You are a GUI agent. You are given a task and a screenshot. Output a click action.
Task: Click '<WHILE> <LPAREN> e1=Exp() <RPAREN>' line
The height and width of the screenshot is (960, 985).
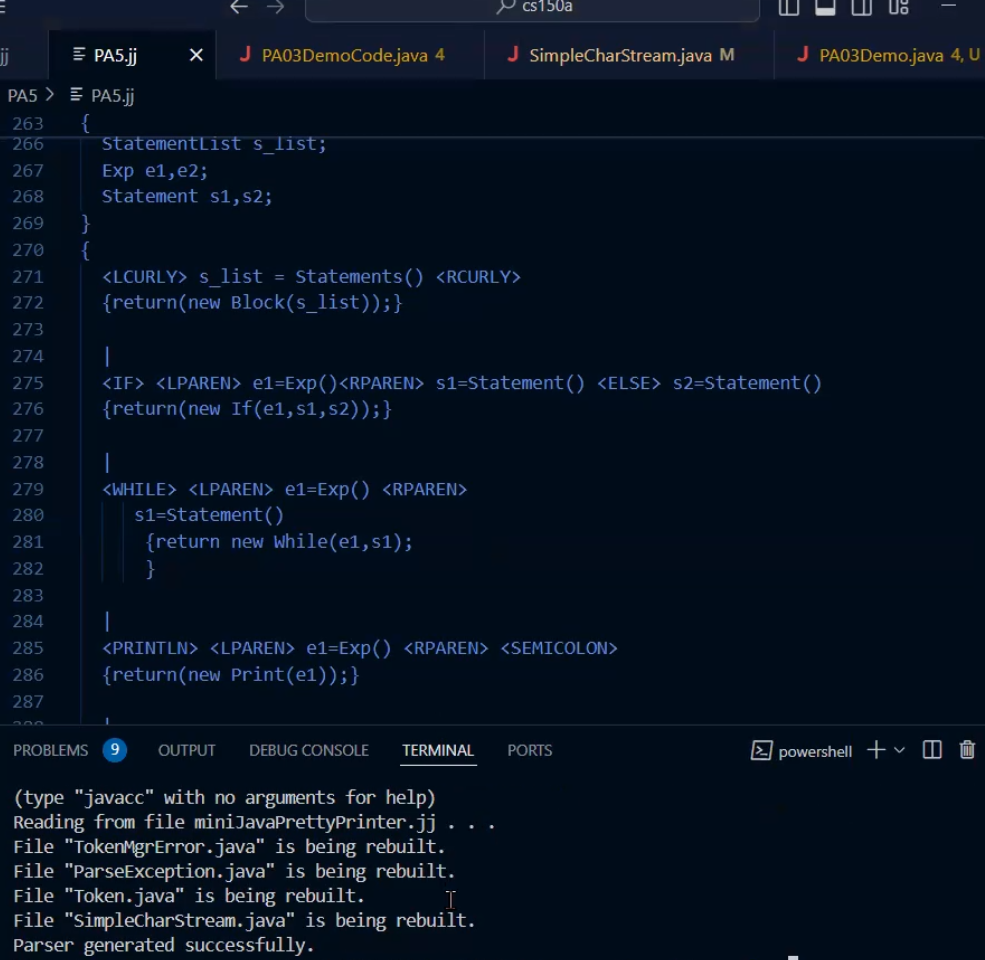285,489
